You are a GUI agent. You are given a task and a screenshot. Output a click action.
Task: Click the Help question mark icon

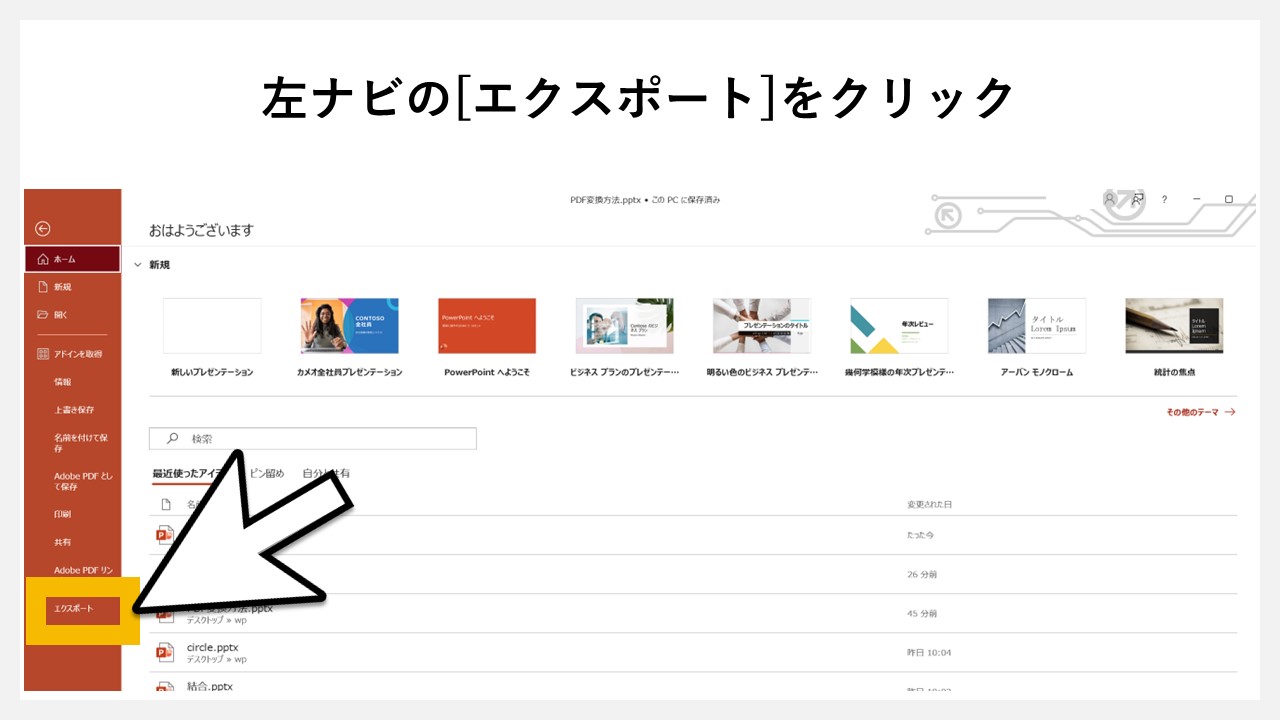1163,200
